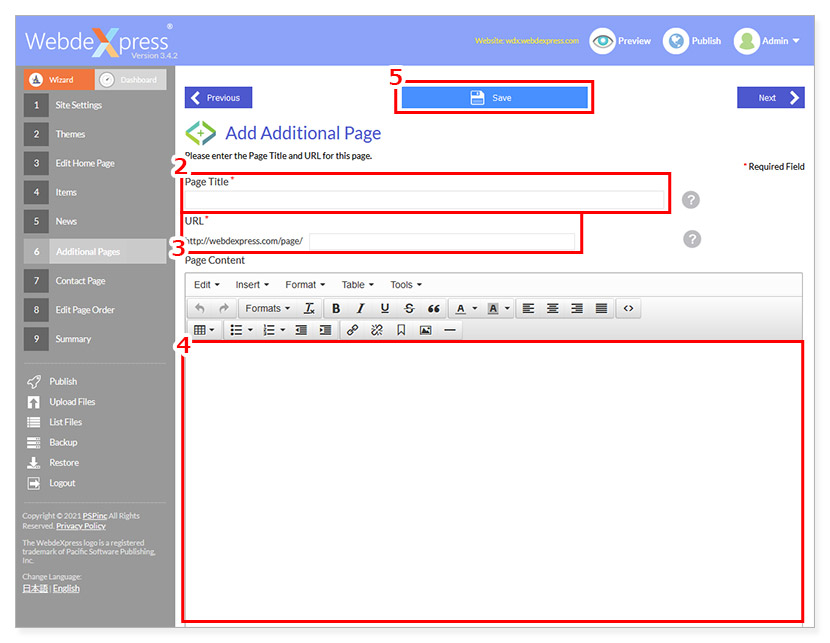Click Logout in sidebar
This screenshot has height=643, width=830.
[51, 483]
